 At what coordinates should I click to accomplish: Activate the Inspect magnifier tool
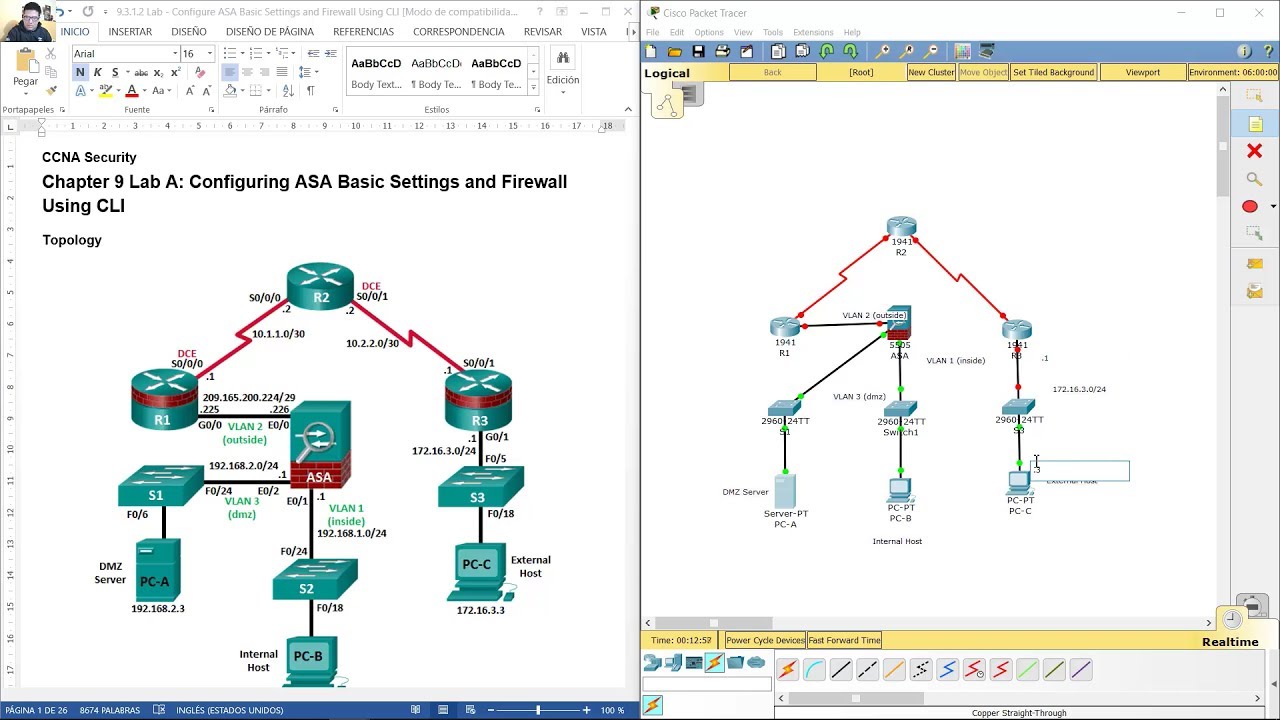(1254, 179)
